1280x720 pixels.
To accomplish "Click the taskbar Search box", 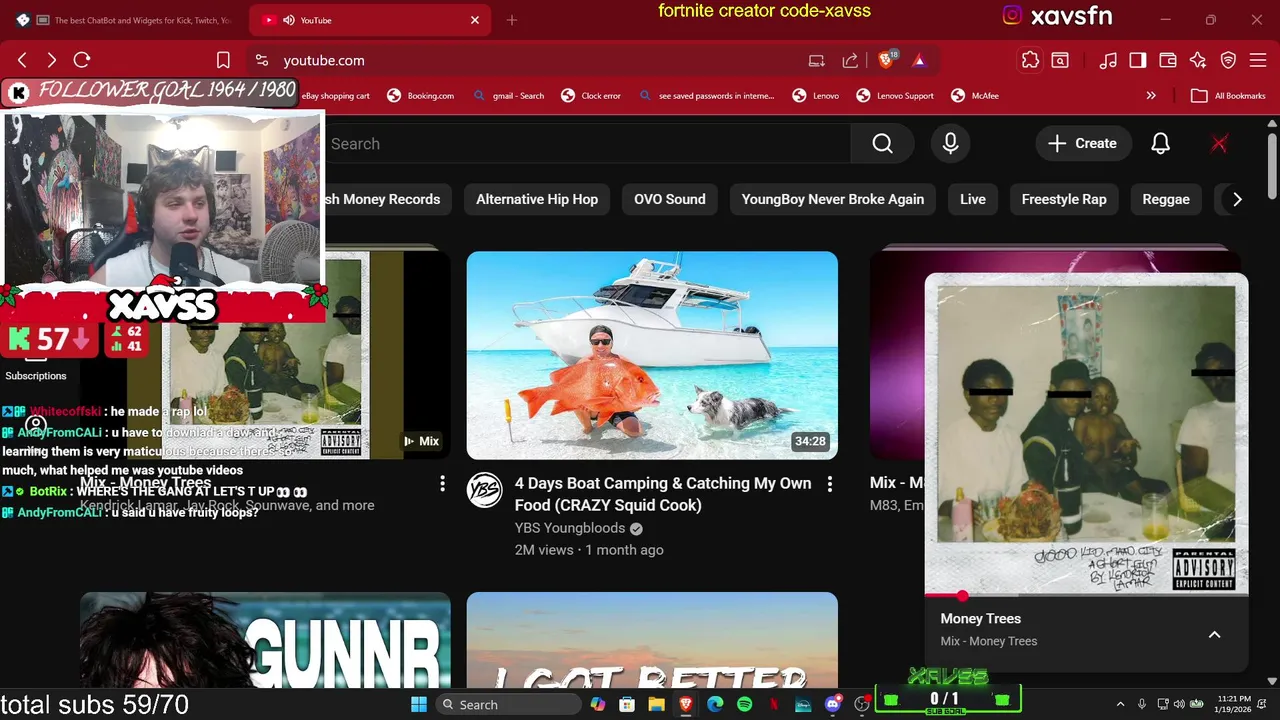I will coord(509,704).
